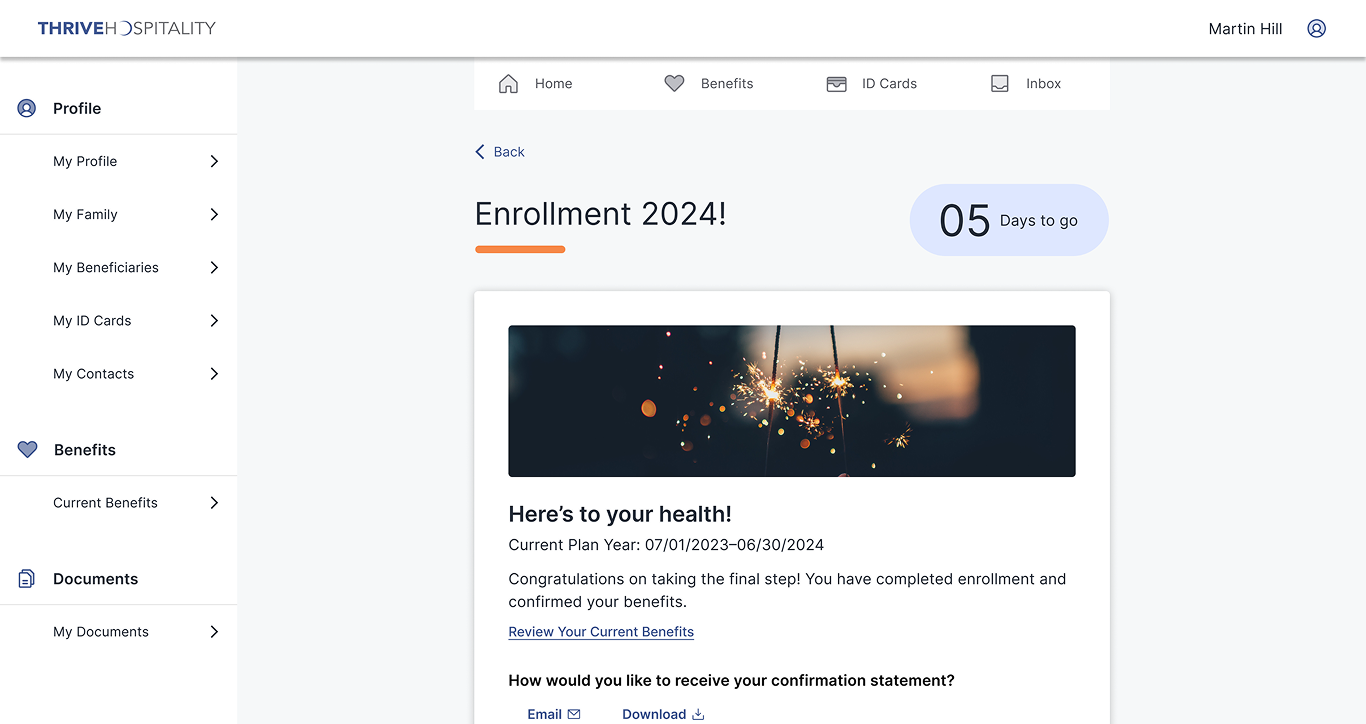Go back using the Back link
1366x724 pixels.
coord(500,152)
